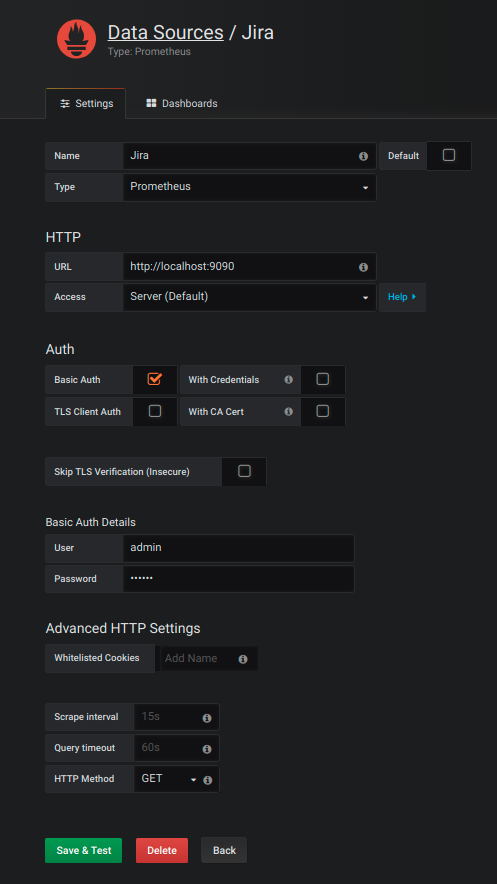The width and height of the screenshot is (497, 884).
Task: Enable the With CA Cert checkbox
Action: point(322,411)
